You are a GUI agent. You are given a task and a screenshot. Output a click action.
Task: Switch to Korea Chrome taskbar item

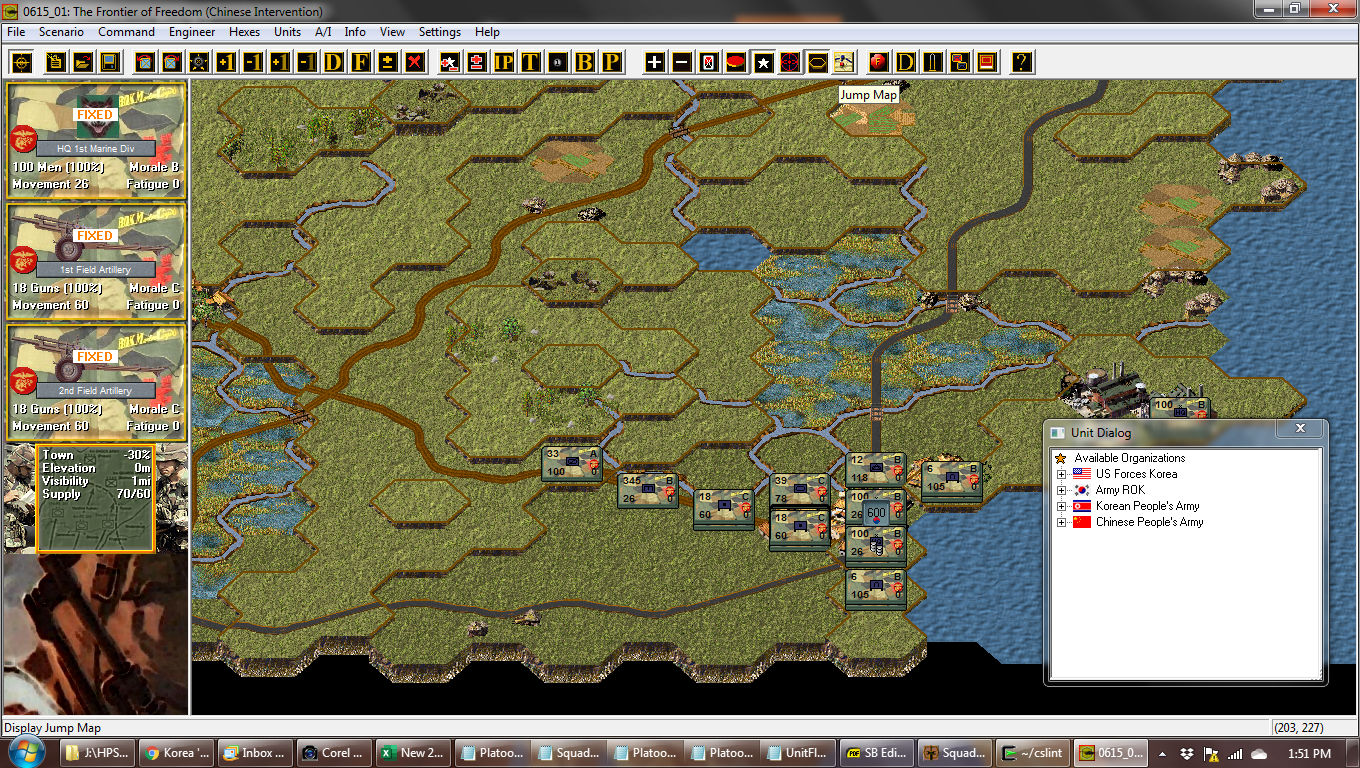coord(174,753)
